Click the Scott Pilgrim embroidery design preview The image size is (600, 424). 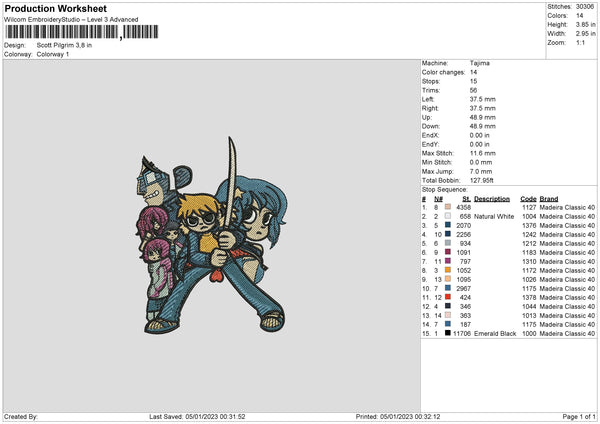[x=212, y=235]
